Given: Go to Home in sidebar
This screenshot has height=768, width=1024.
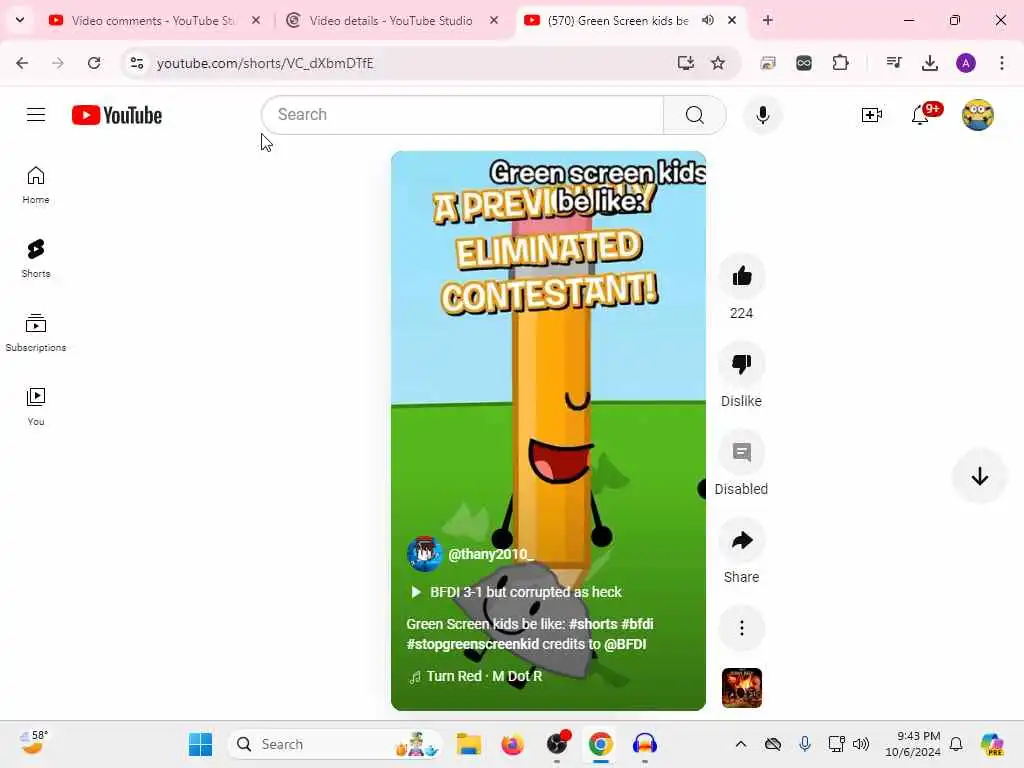Looking at the screenshot, I should pos(36,185).
